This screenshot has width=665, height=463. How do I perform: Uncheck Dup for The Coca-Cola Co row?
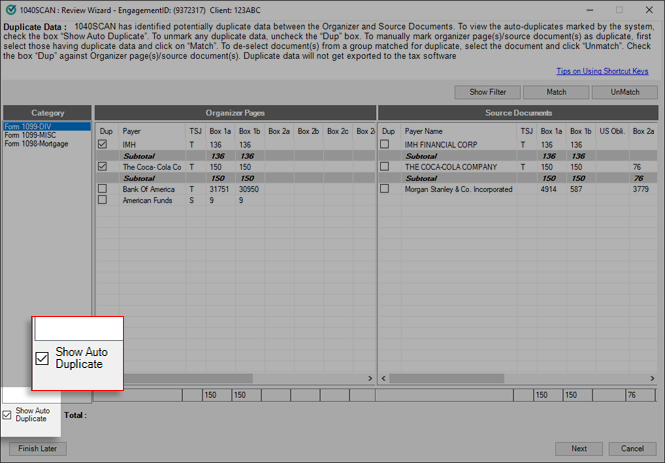click(x=102, y=166)
